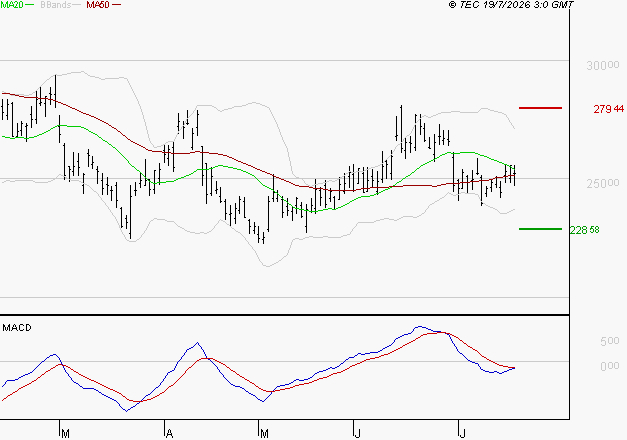
Task: Click the dark red swatch beside MA50
Action: tap(116, 4)
